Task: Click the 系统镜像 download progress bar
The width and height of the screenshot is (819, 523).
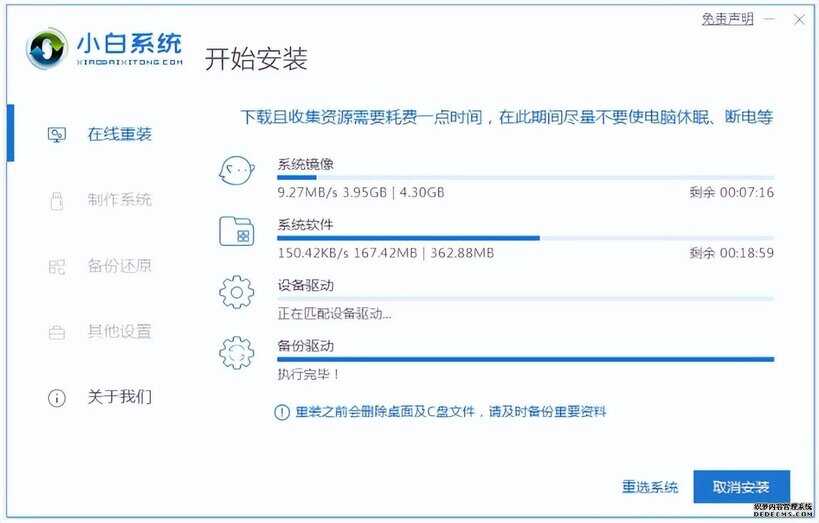Action: [x=525, y=178]
